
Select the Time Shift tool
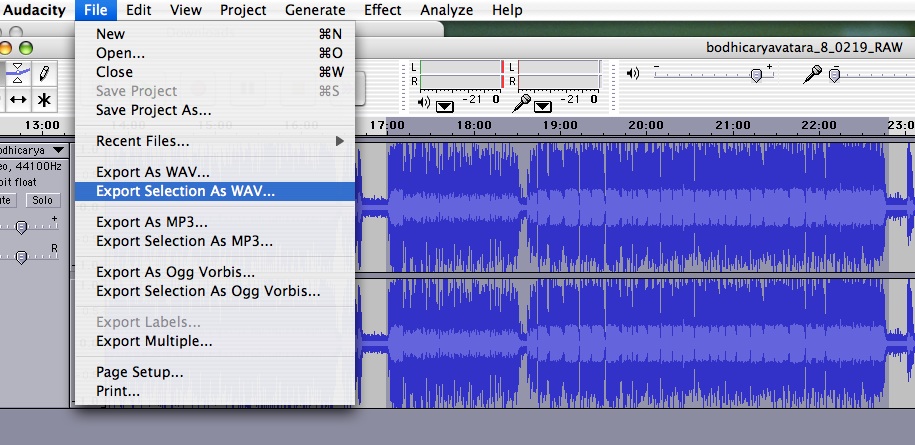coord(18,100)
